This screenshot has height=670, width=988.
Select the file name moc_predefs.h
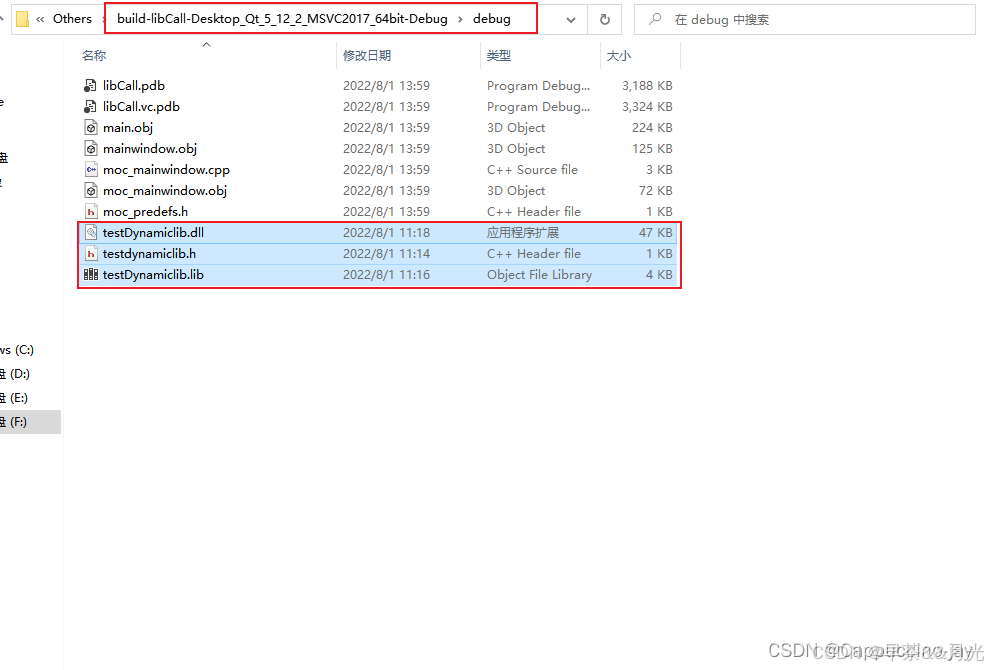(146, 212)
